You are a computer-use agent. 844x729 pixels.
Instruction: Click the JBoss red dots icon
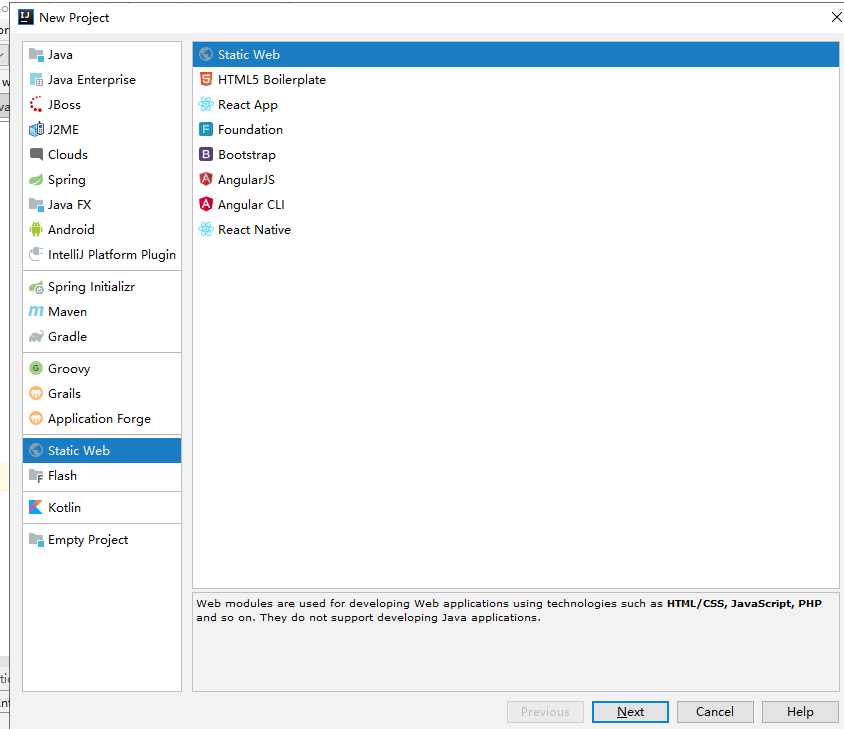tap(36, 104)
